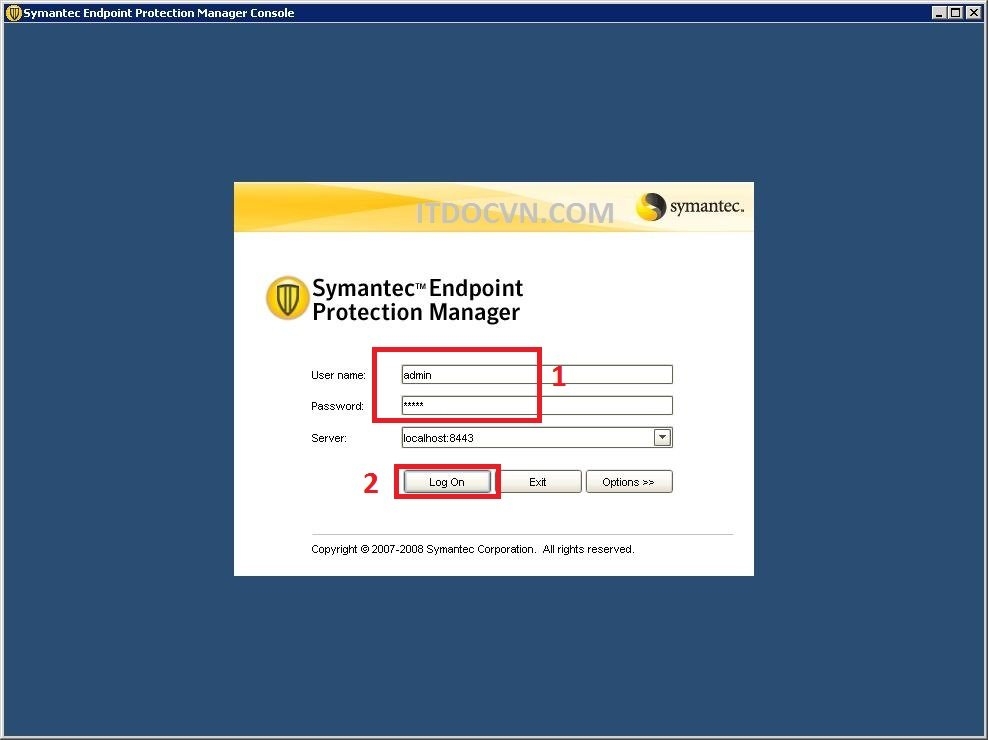Click into the Password field
The width and height of the screenshot is (988, 740).
point(536,406)
